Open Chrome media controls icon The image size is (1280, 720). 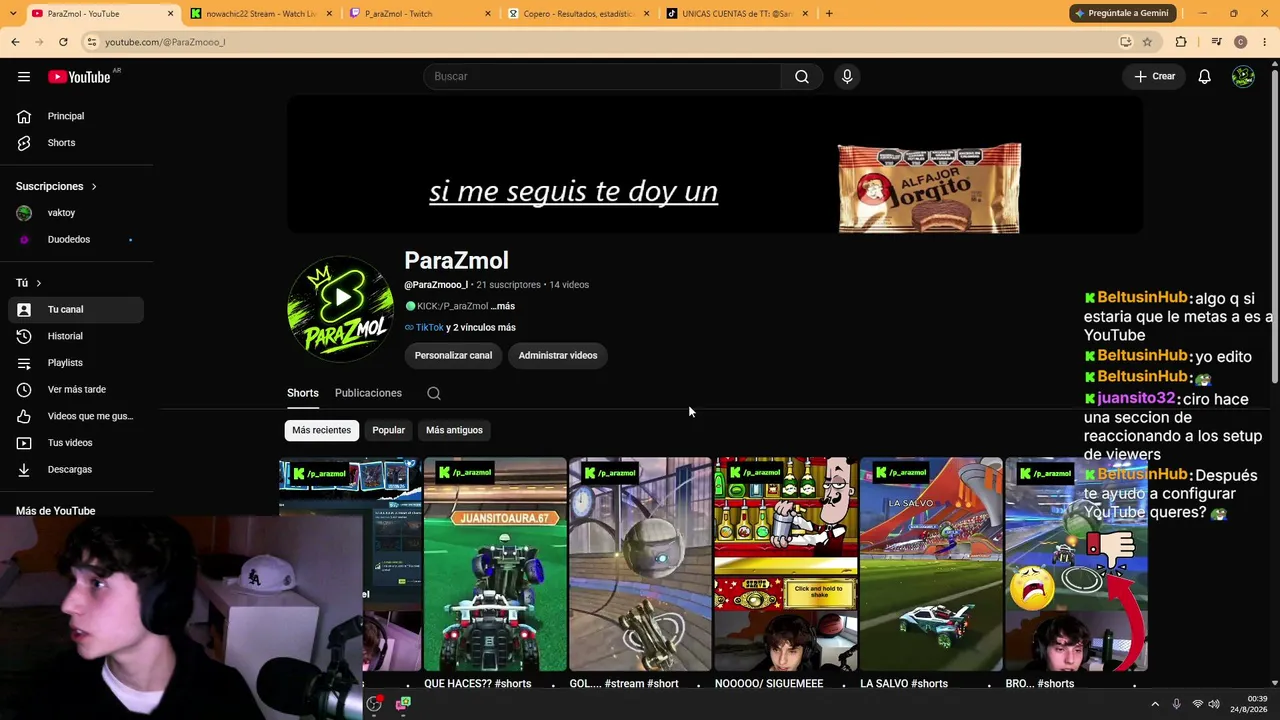[1216, 42]
